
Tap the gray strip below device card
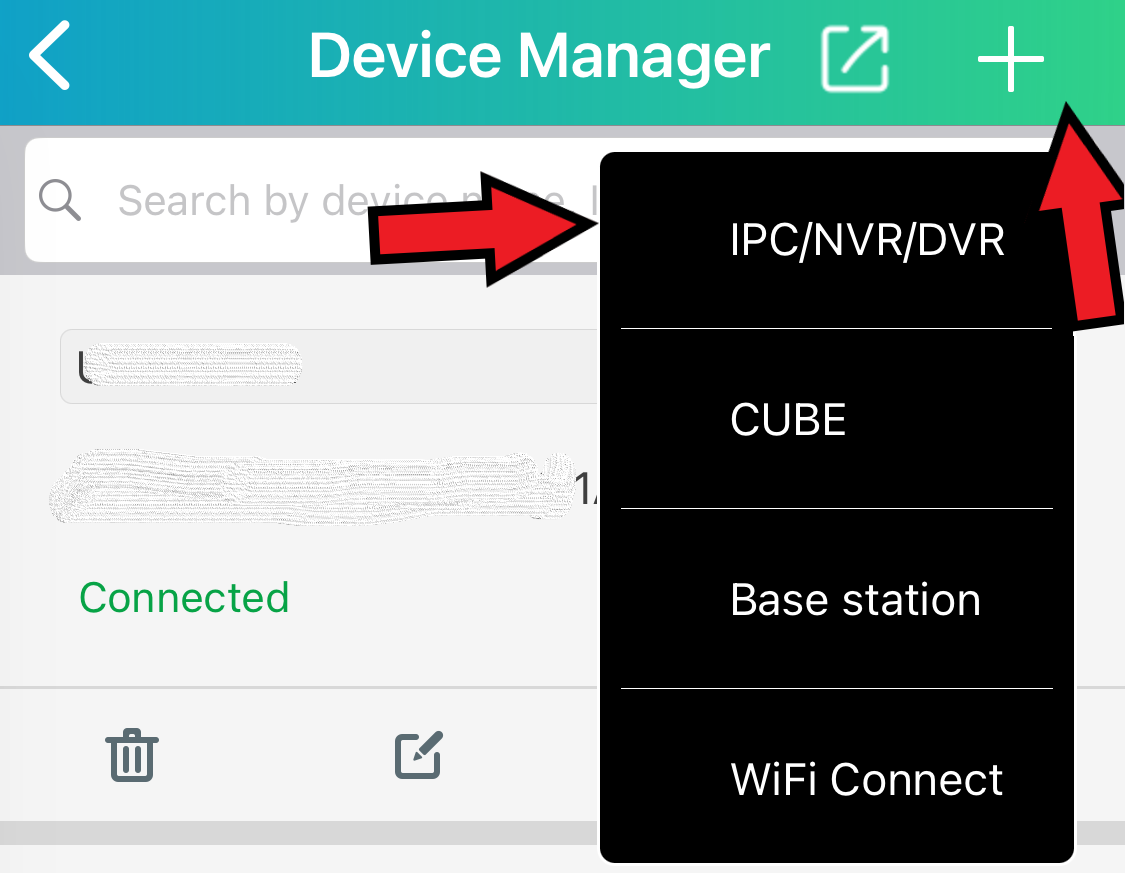(x=298, y=833)
